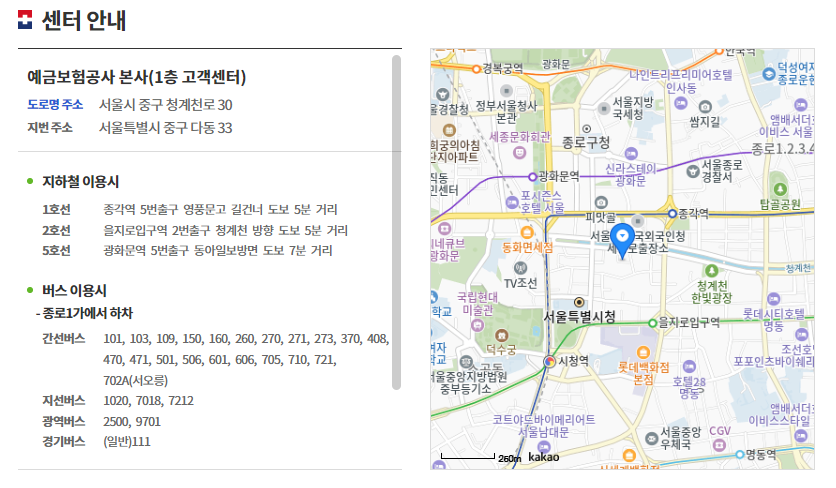The width and height of the screenshot is (836, 488).
Task: Select the 시청역 station marker
Action: pyautogui.click(x=549, y=362)
